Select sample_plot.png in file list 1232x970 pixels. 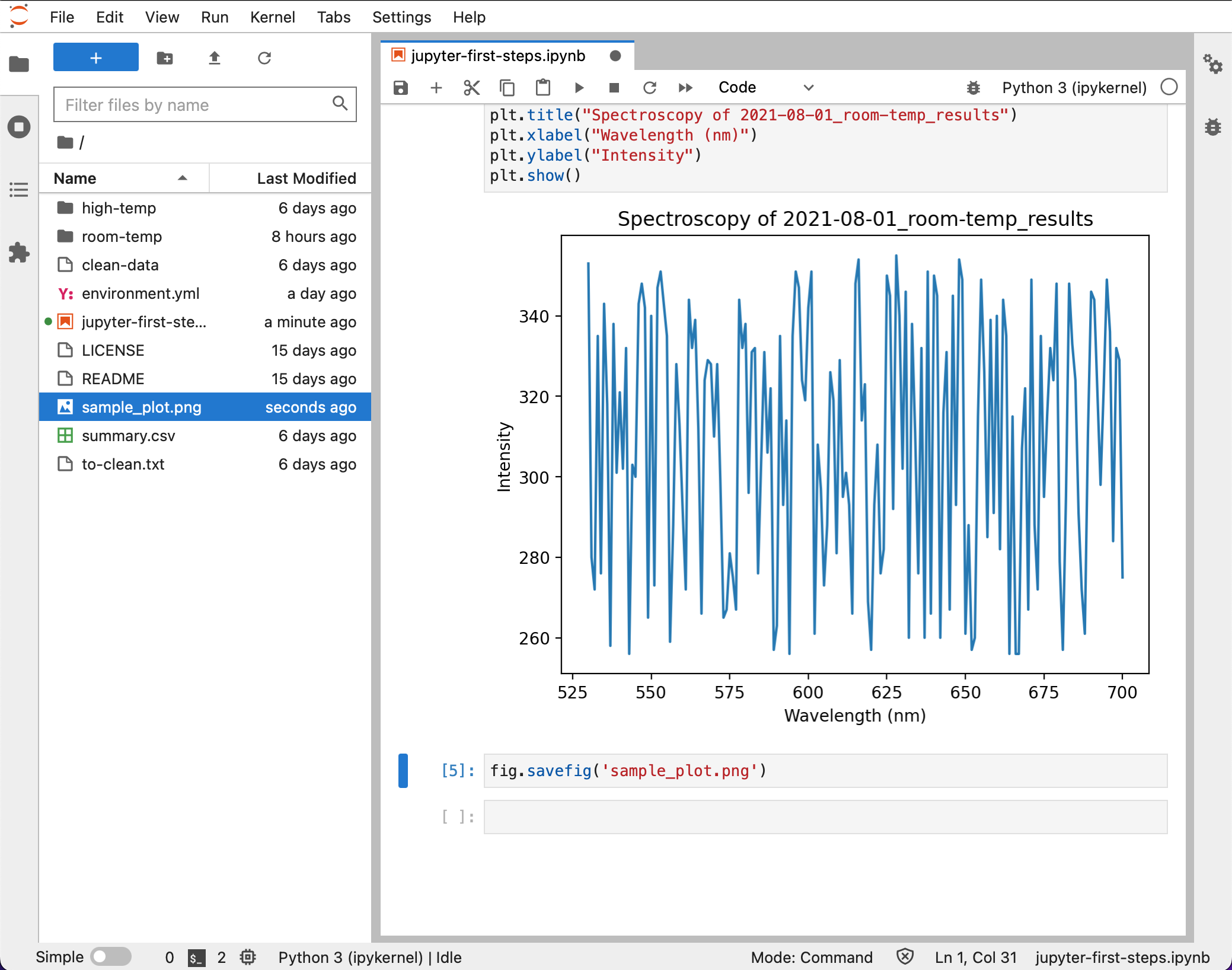(x=205, y=407)
